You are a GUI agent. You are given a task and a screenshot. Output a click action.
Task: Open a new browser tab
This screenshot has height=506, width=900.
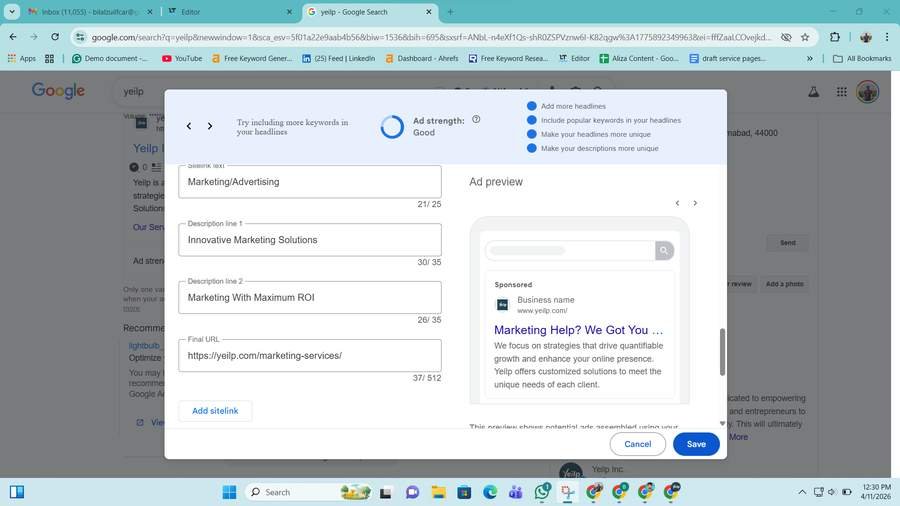point(450,11)
